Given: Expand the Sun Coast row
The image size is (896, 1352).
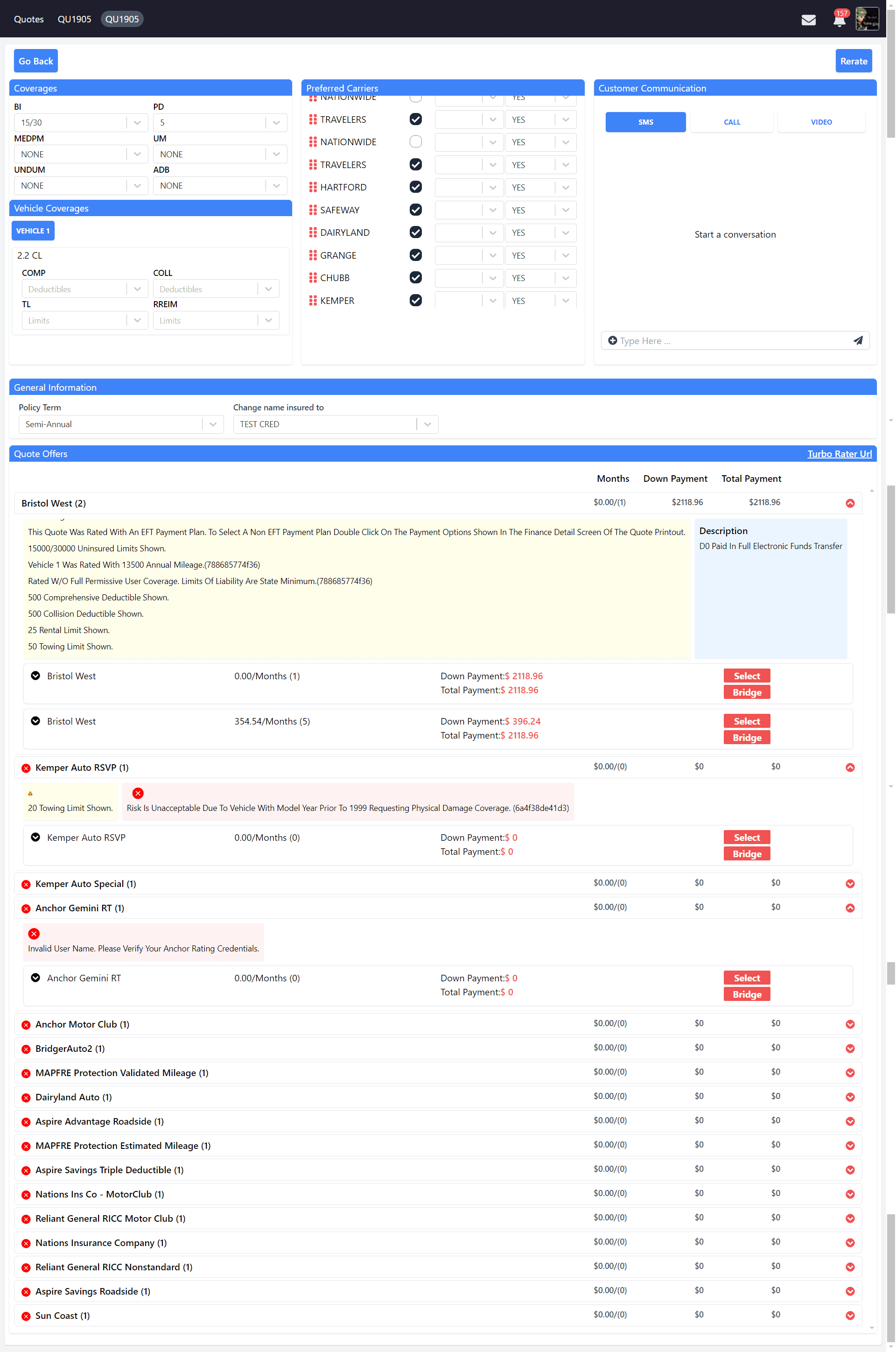Looking at the screenshot, I should [x=850, y=1316].
